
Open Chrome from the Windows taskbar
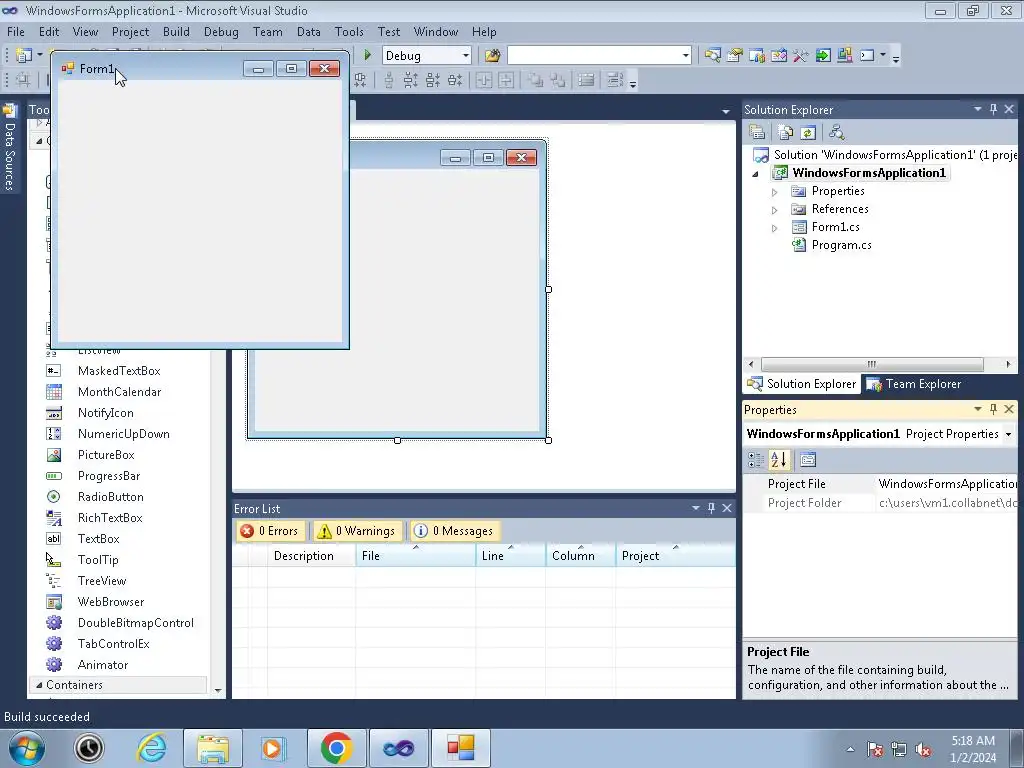coord(336,748)
